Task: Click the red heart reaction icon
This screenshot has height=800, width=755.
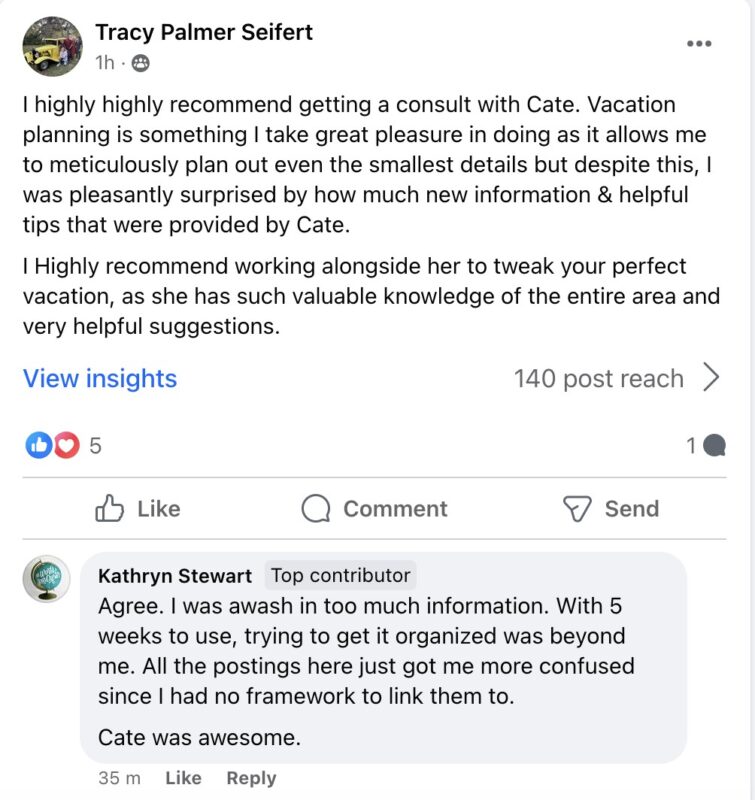Action: pos(66,446)
